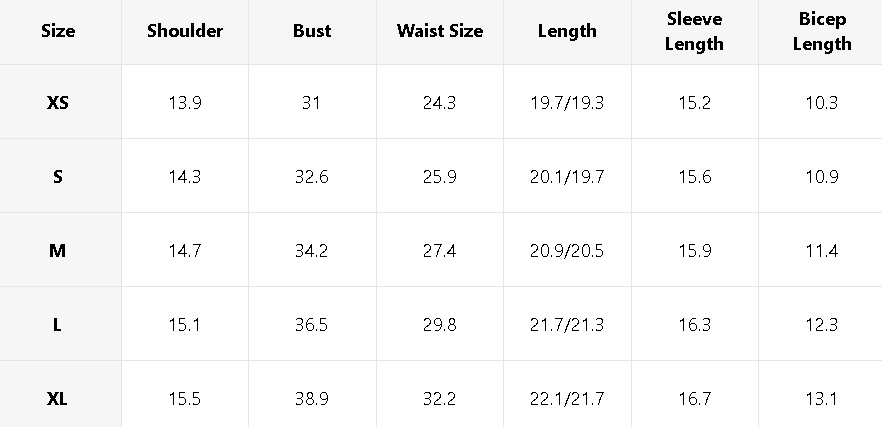
Task: Click the L size row label
Action: pyautogui.click(x=58, y=325)
